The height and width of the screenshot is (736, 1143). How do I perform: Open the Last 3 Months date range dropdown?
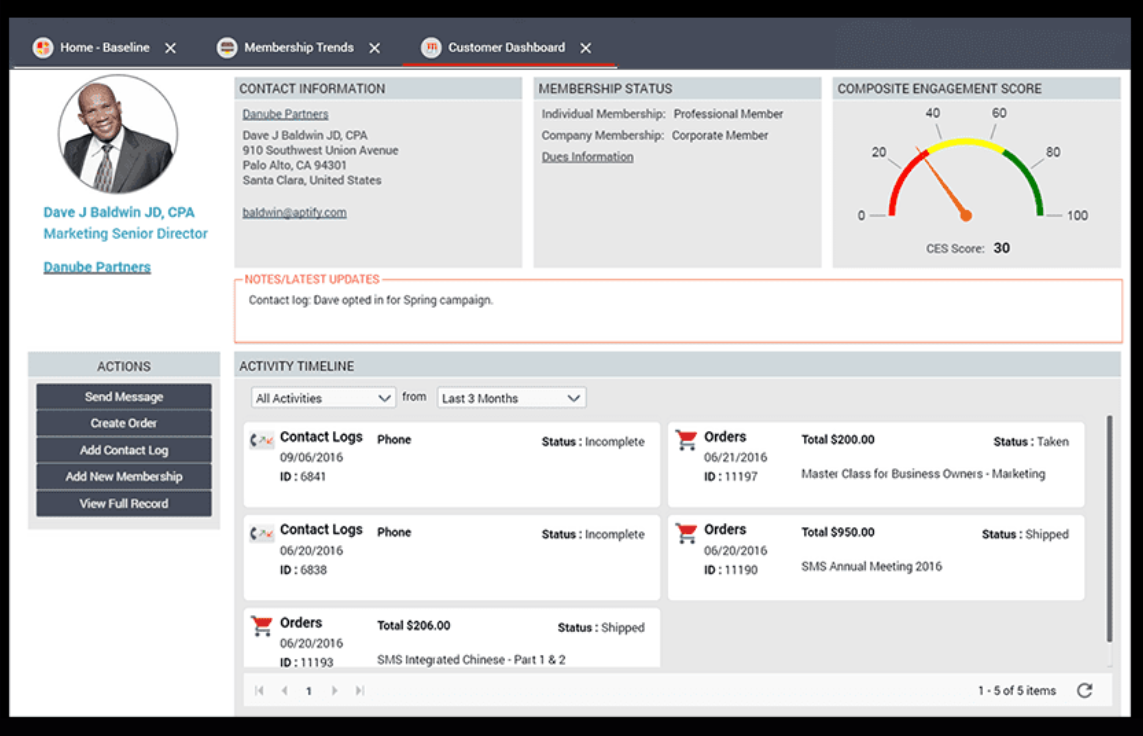point(510,397)
